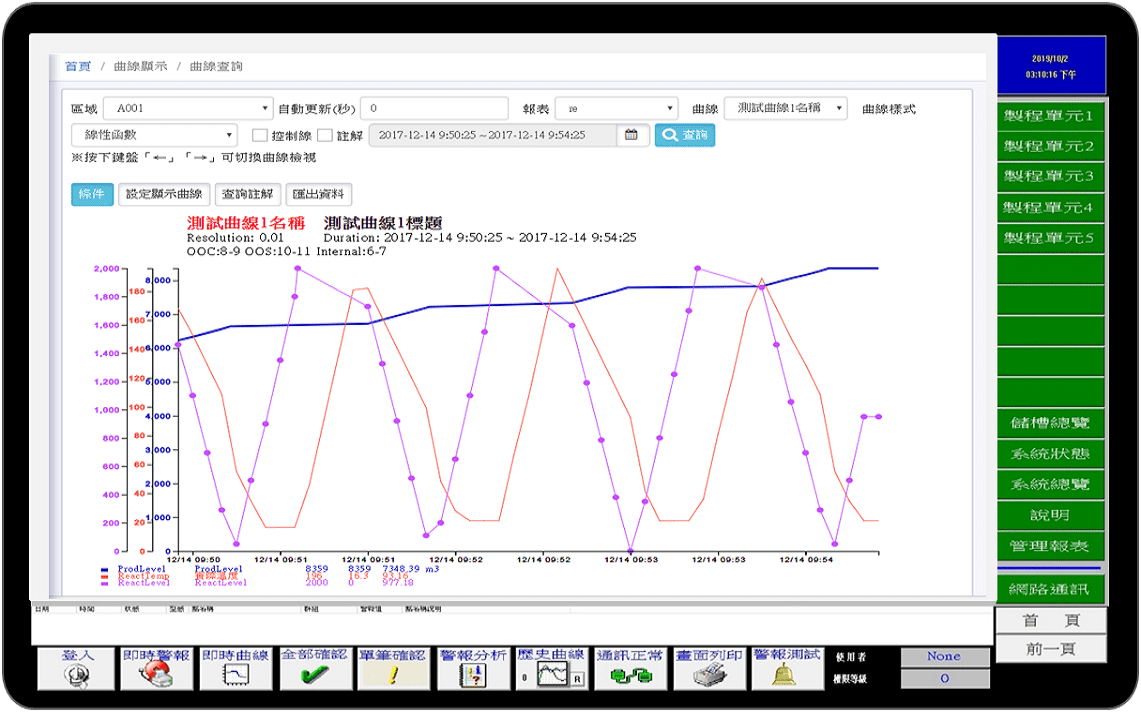Select 製程單元3 in the right sidebar

tap(1050, 177)
